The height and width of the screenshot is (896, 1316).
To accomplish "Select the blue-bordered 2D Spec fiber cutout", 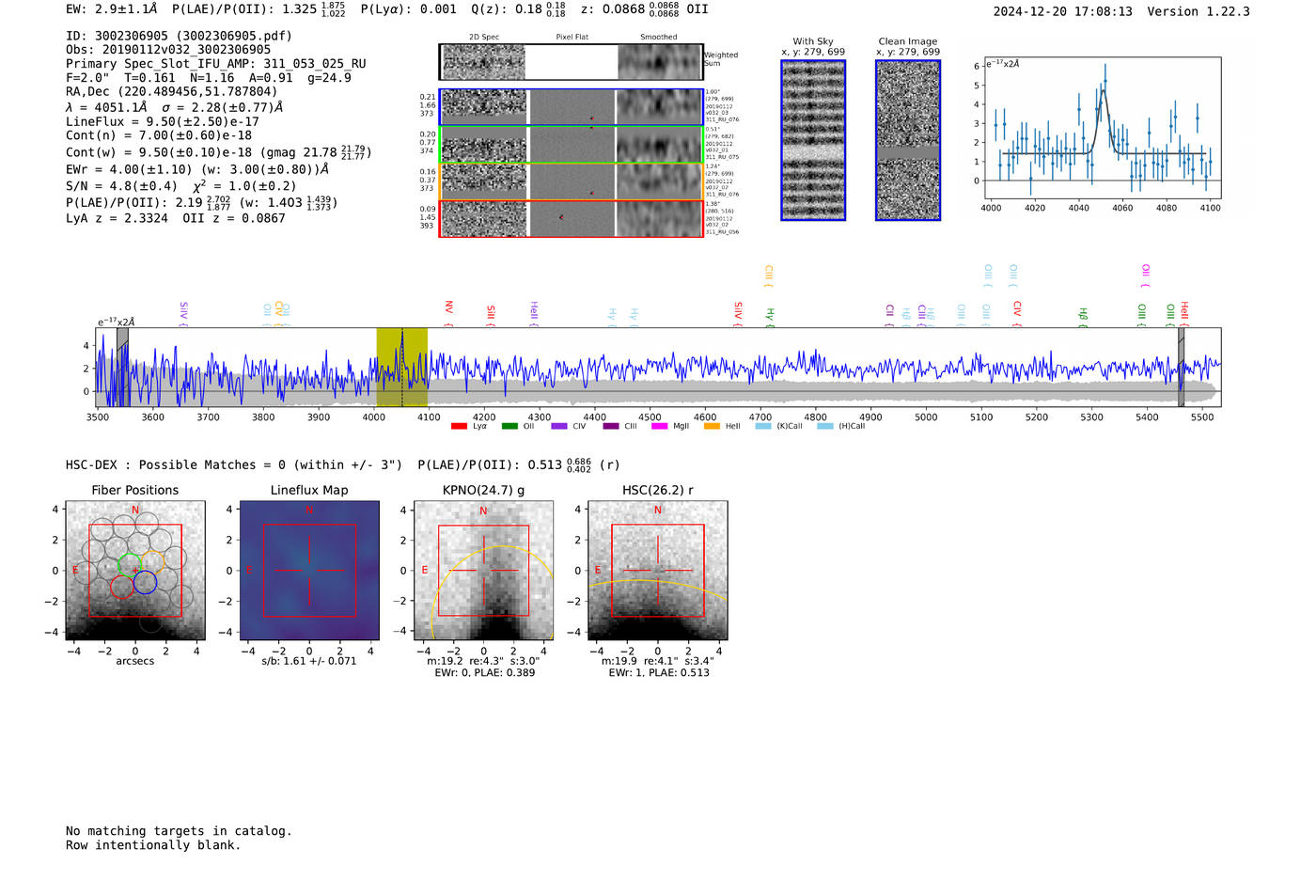I will 484,107.
